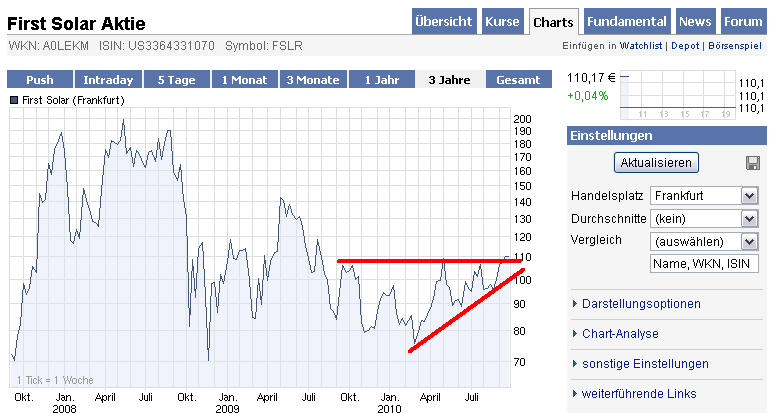
Task: Show the 1 Jahr chart range
Action: [382, 80]
